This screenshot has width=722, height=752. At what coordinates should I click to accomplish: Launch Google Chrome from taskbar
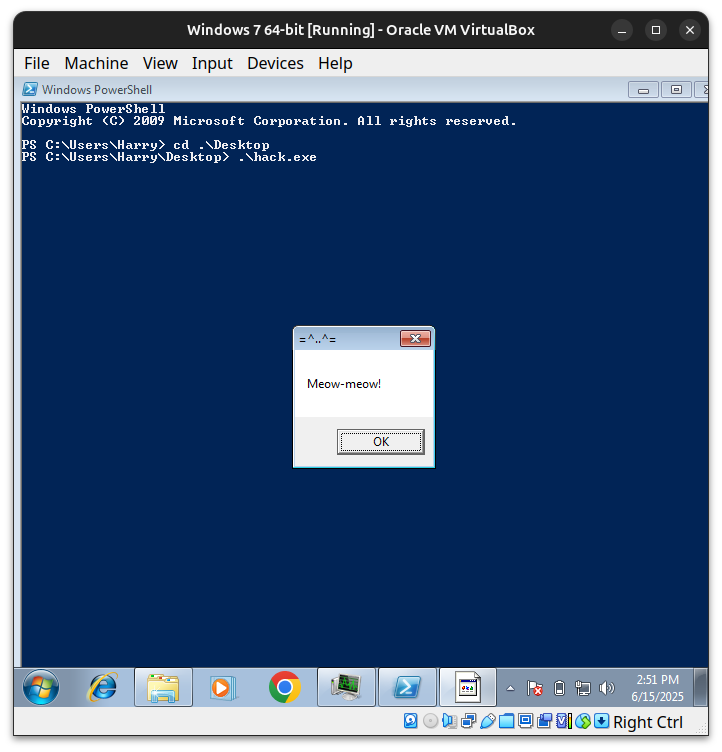[285, 687]
